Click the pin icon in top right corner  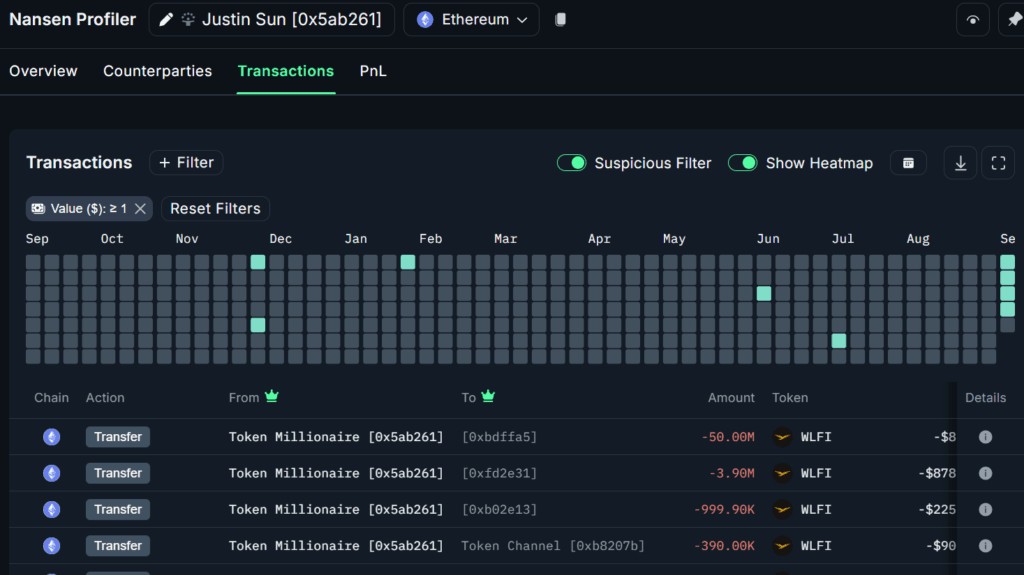(x=1014, y=20)
